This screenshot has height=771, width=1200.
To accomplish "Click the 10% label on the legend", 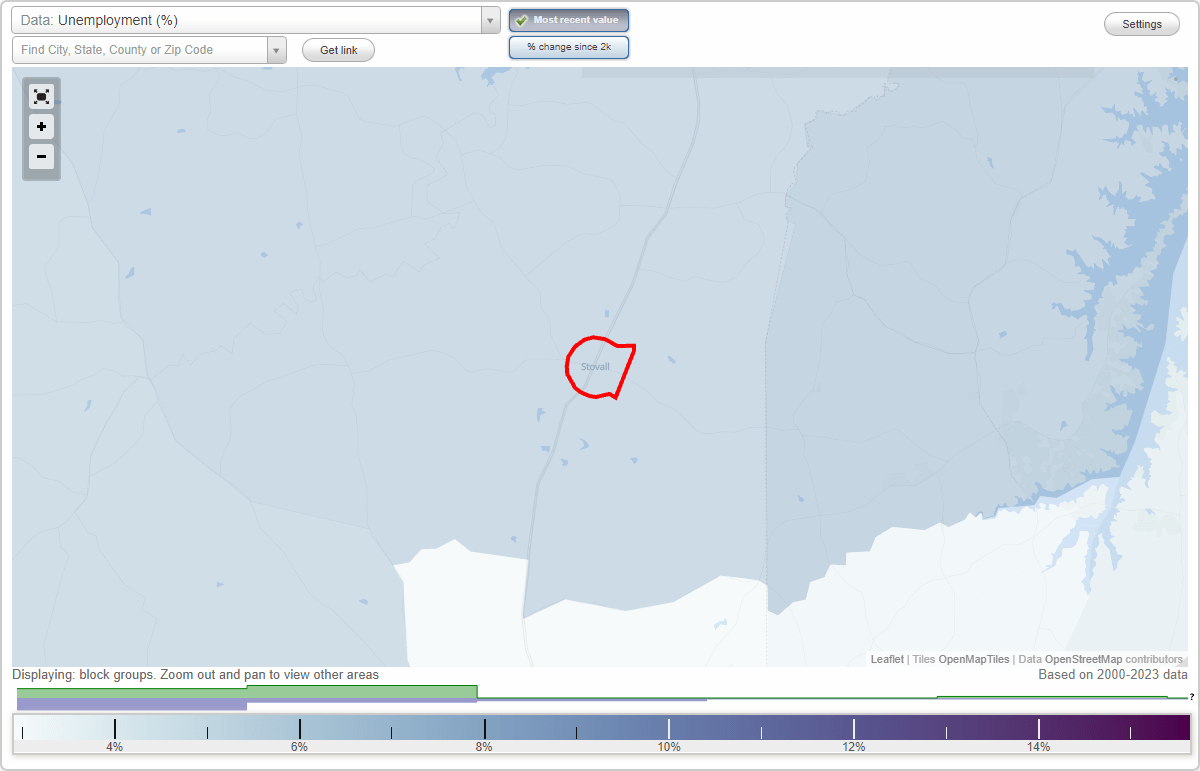I will [x=669, y=747].
